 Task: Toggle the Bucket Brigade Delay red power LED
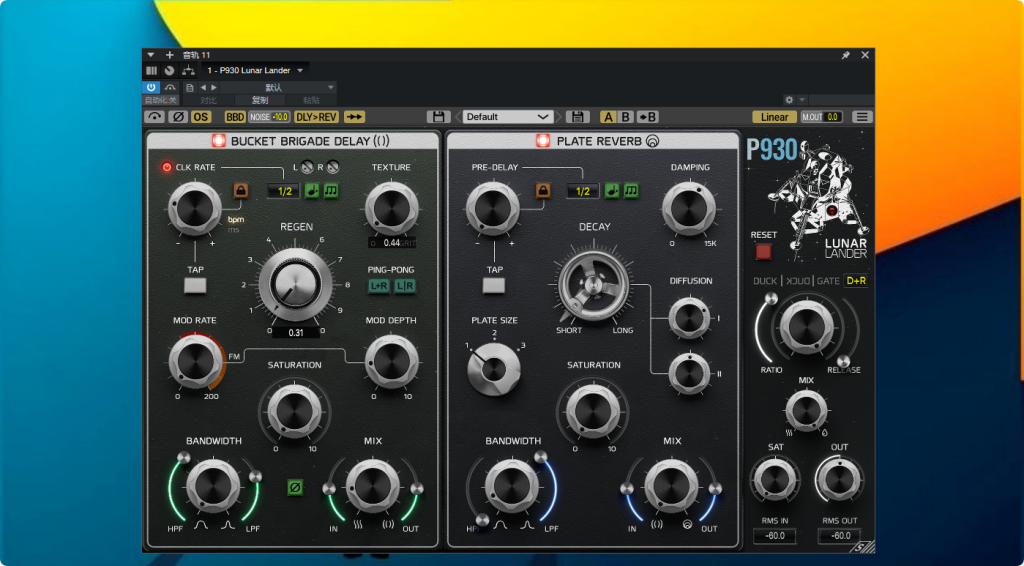coord(218,141)
